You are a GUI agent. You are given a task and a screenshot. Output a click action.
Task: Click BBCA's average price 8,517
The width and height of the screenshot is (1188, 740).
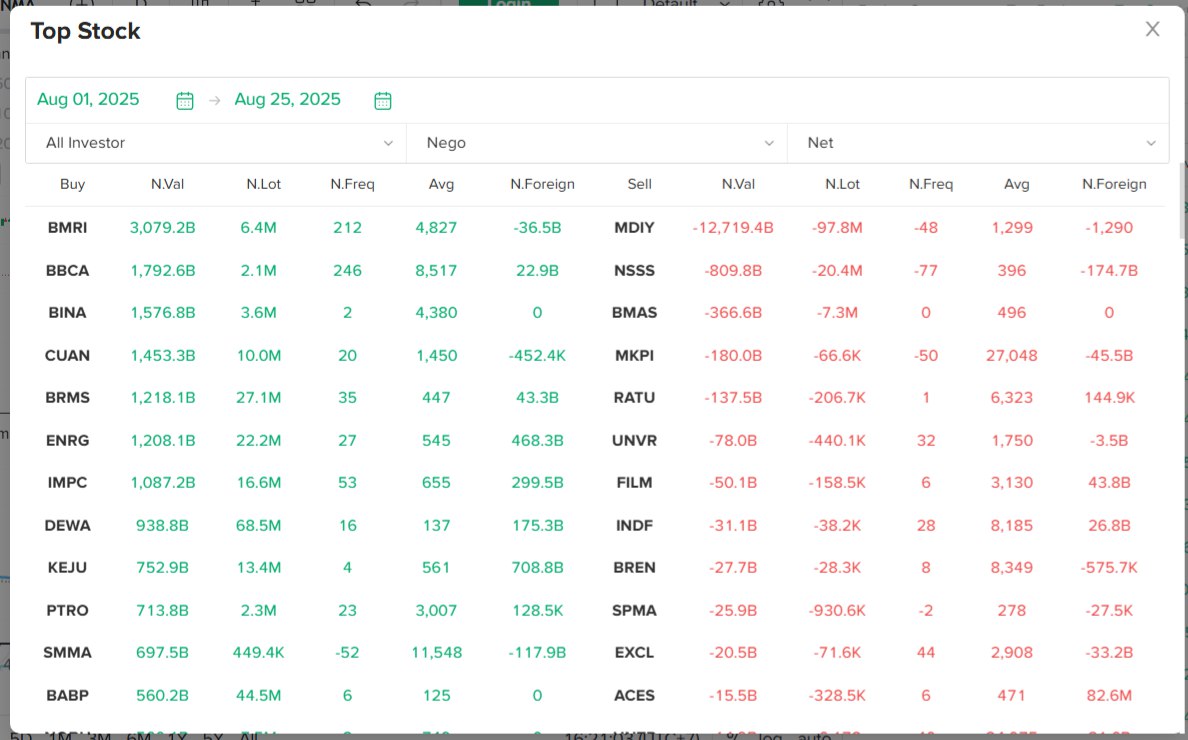tap(436, 270)
